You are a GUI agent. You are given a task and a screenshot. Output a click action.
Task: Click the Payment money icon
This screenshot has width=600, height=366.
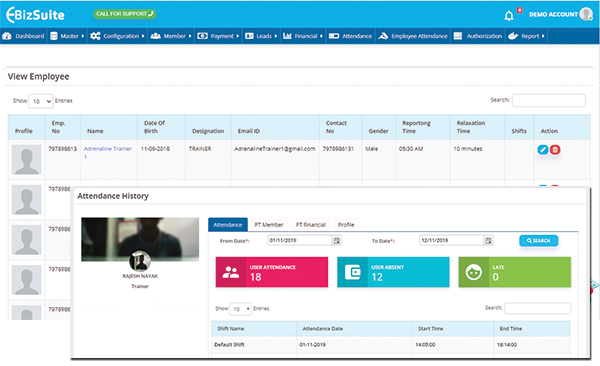[x=202, y=36]
